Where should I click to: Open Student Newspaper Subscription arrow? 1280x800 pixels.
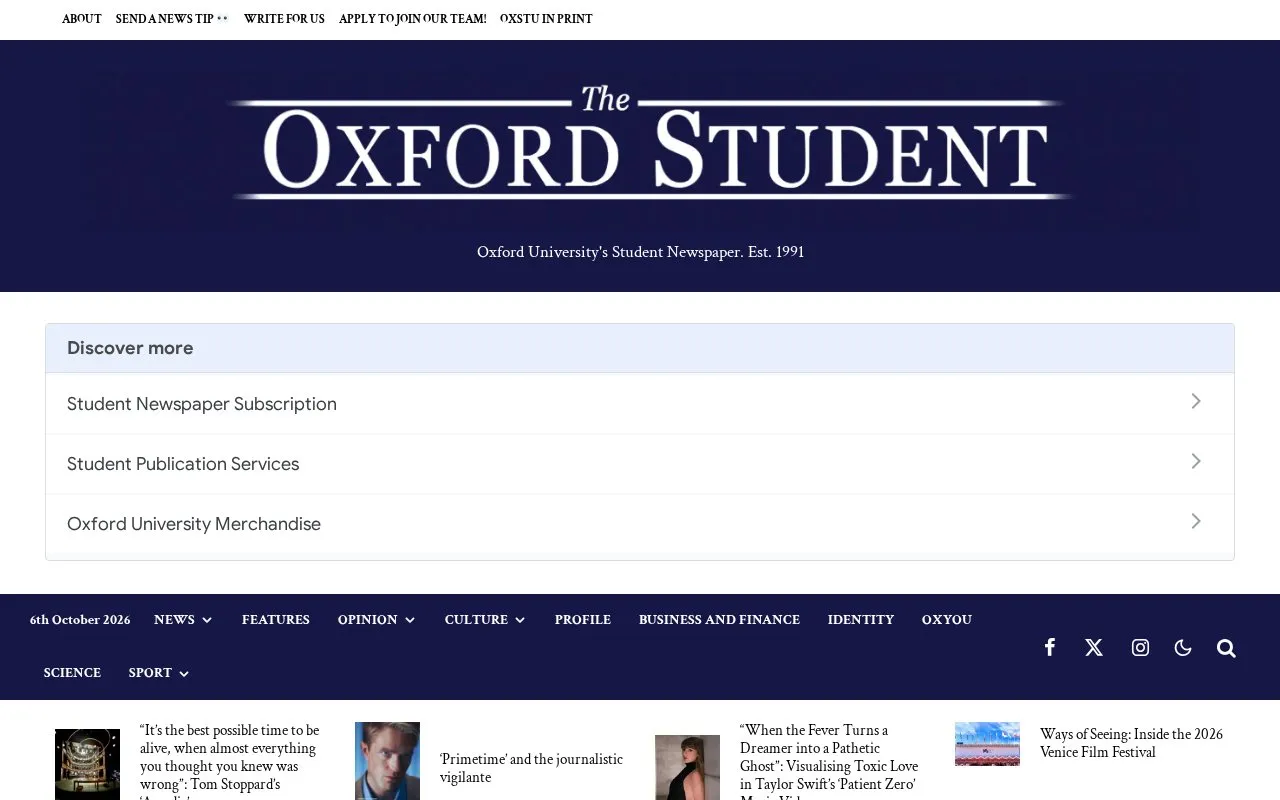click(x=1196, y=401)
